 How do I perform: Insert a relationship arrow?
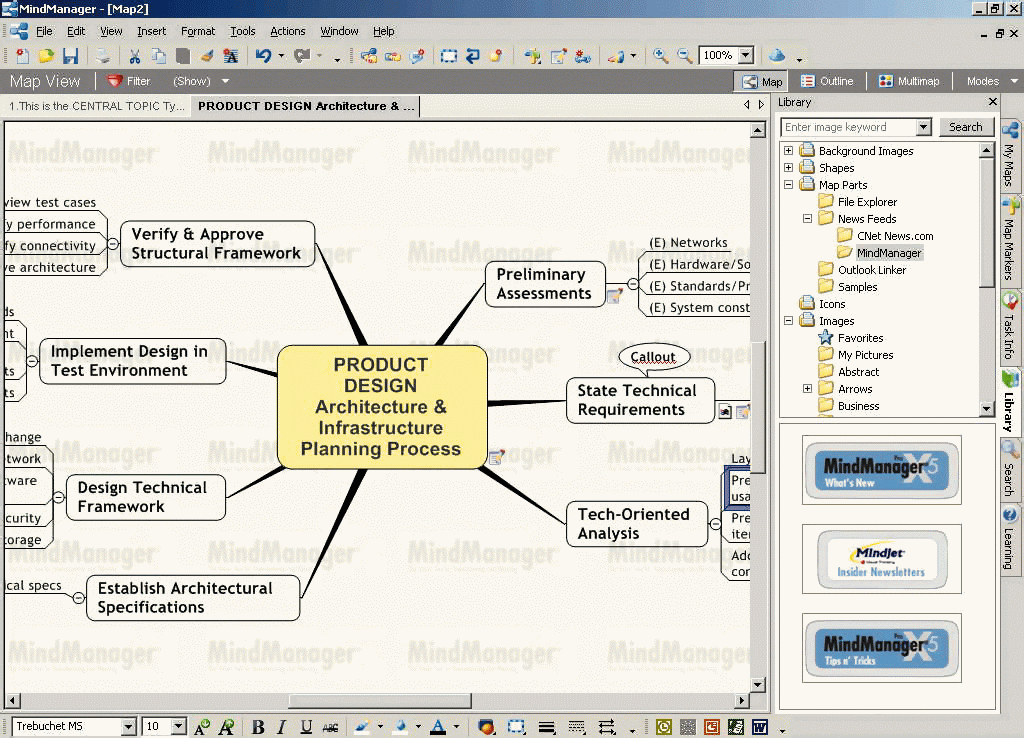tap(473, 56)
